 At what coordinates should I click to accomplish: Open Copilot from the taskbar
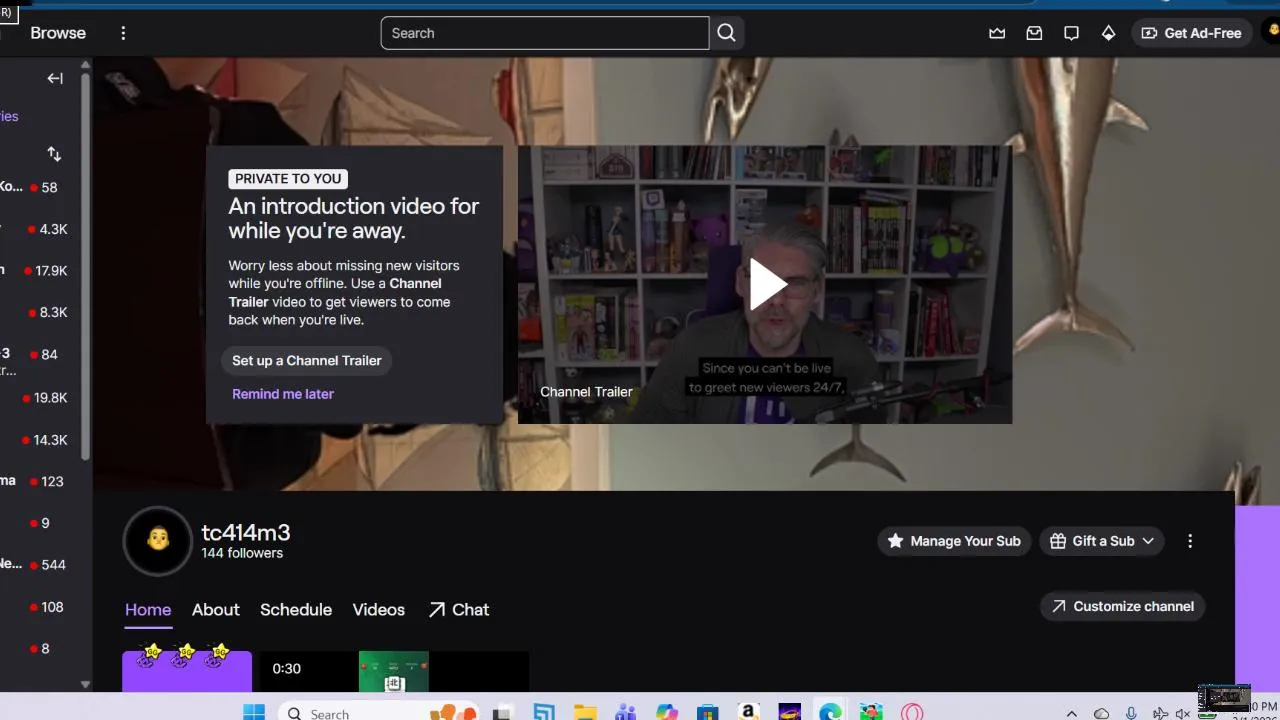click(x=667, y=713)
